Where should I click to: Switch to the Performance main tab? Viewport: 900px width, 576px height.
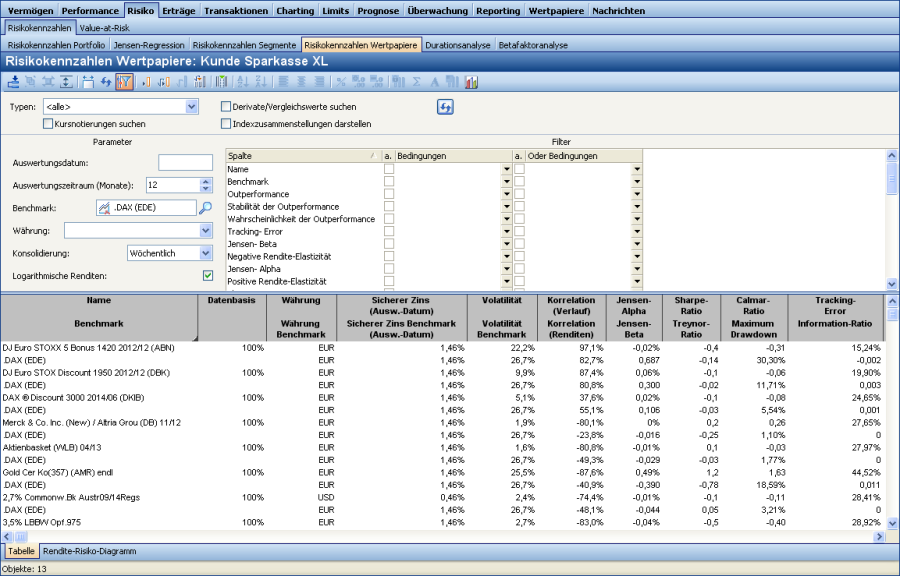pyautogui.click(x=91, y=10)
